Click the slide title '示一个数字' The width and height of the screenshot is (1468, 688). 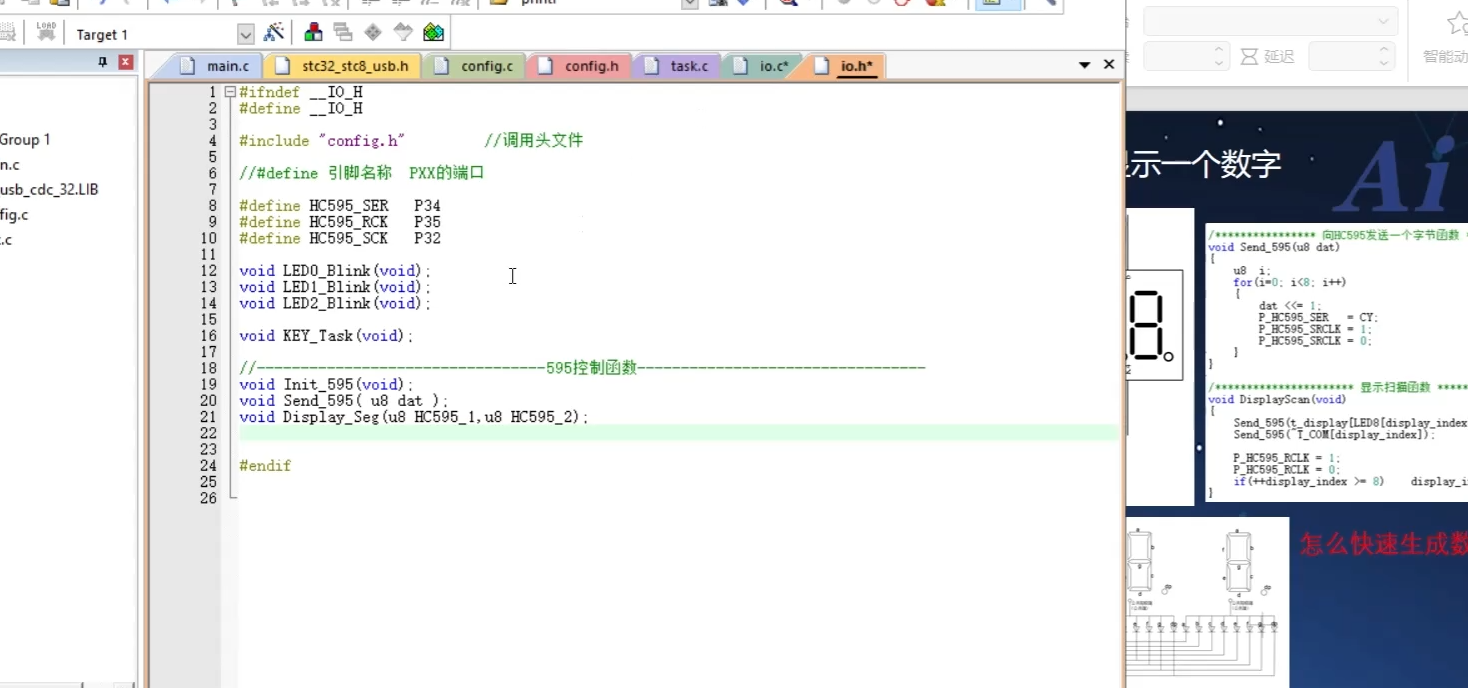(x=1204, y=163)
